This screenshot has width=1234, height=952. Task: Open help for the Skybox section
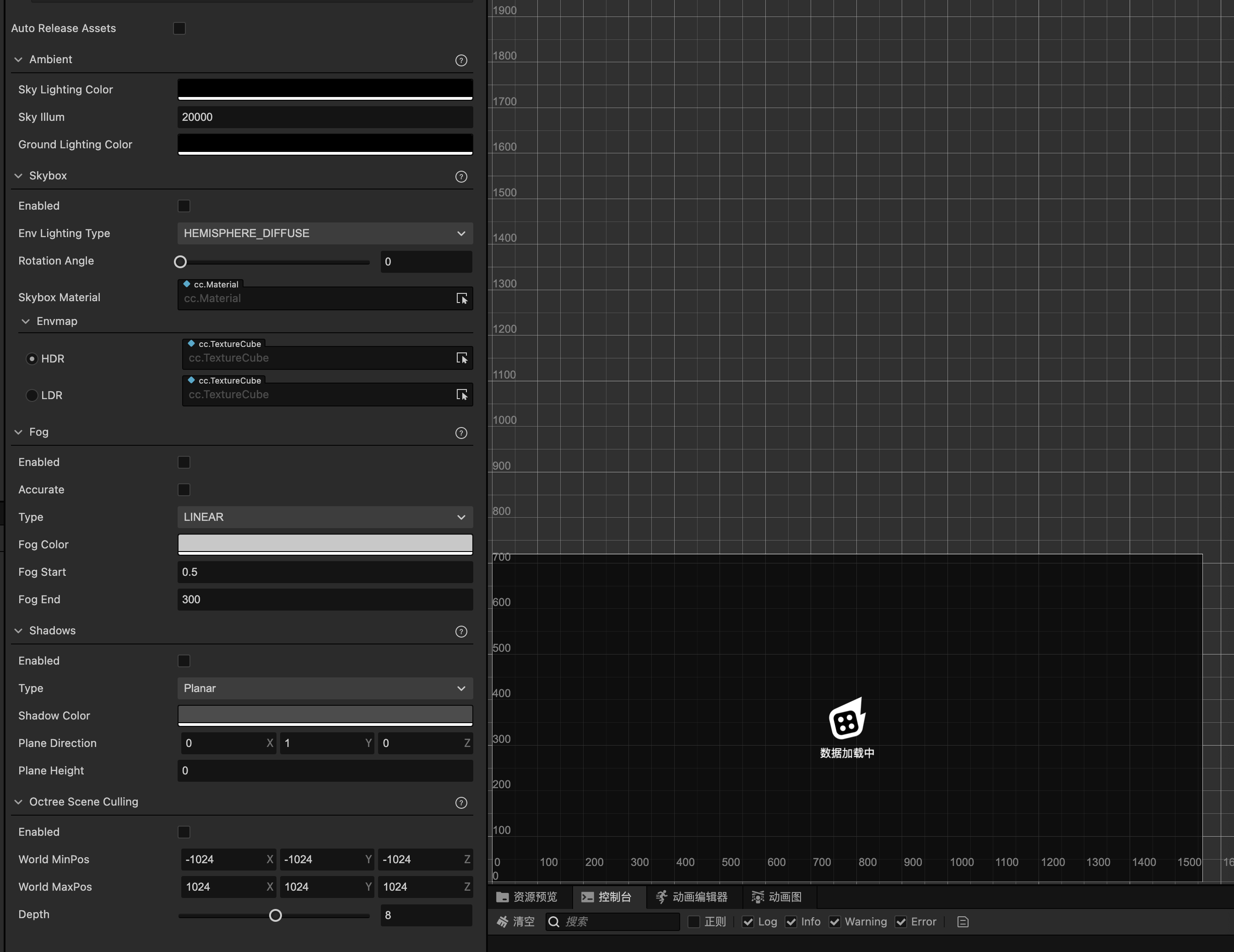click(461, 177)
